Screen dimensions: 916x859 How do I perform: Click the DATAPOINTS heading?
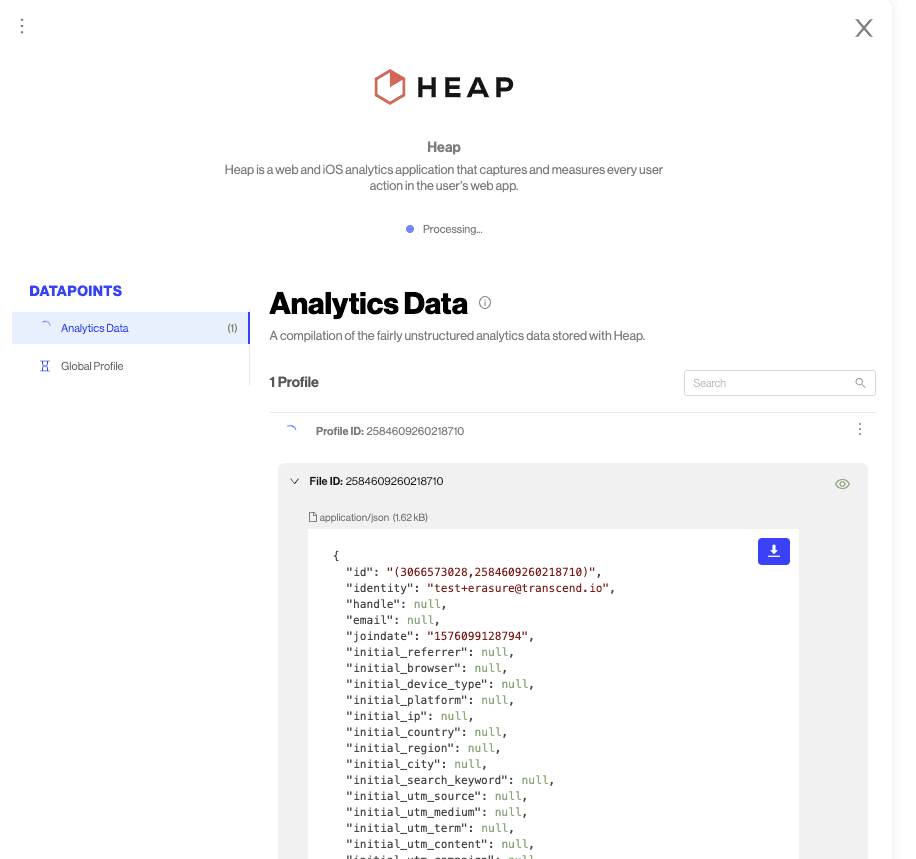coord(76,291)
